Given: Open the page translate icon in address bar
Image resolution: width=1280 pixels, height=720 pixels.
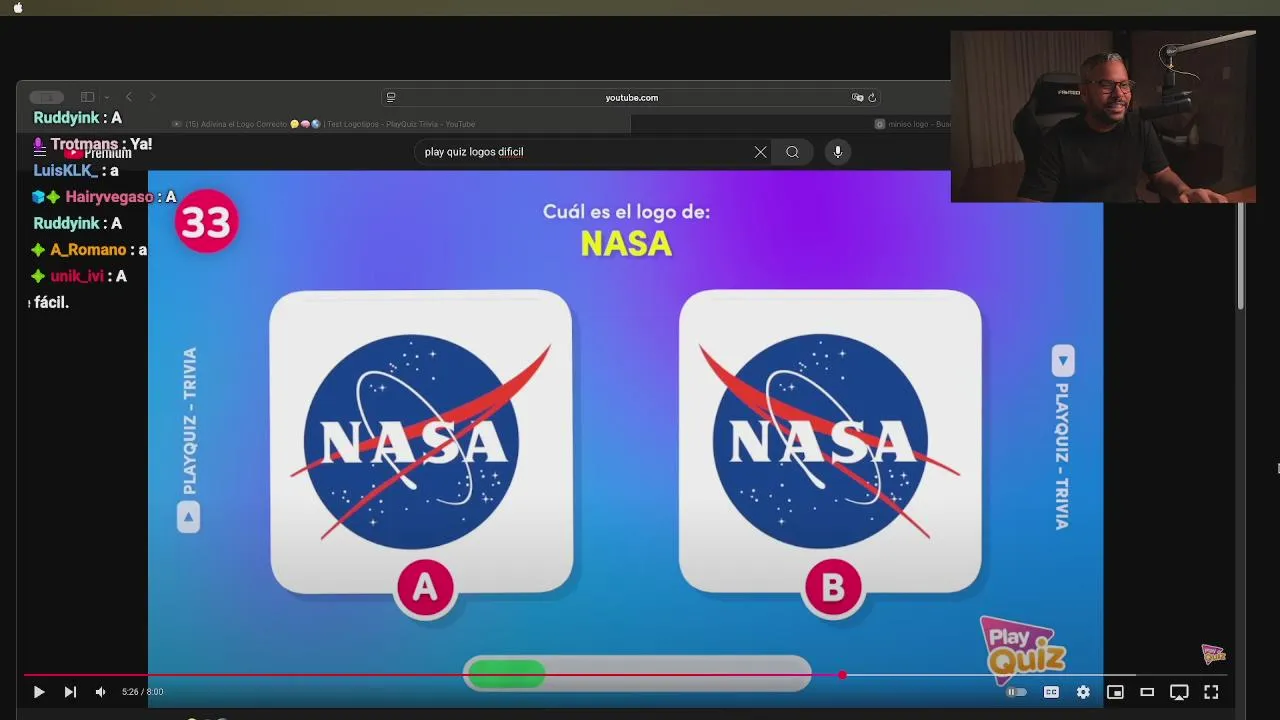Looking at the screenshot, I should 857,97.
